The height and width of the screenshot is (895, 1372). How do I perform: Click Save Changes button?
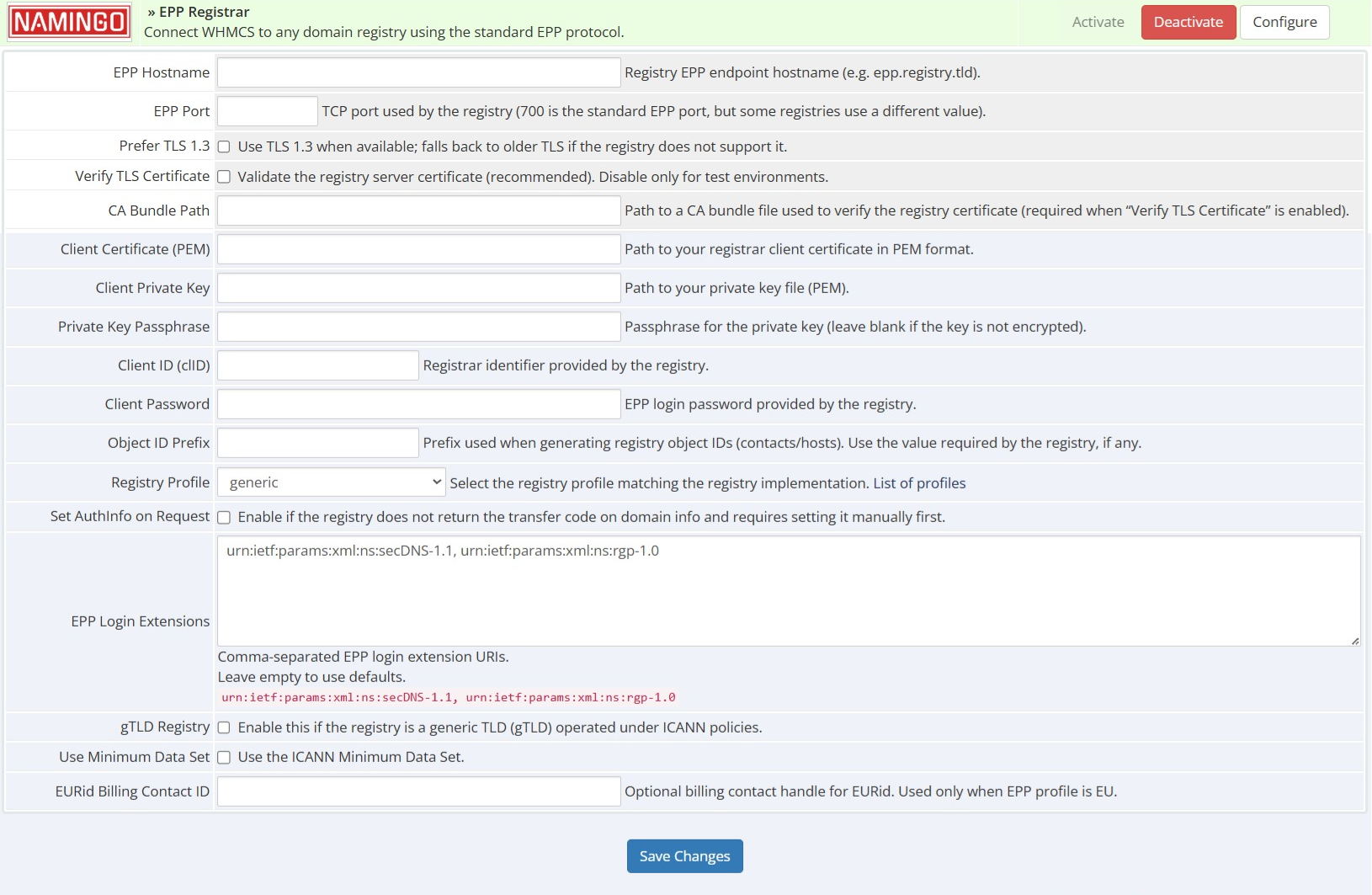click(684, 856)
